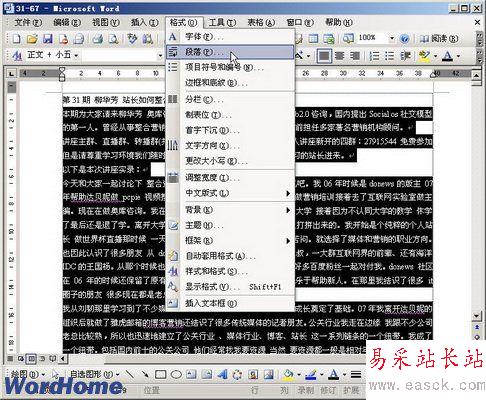The width and height of the screenshot is (486, 400).
Task: Select the Arrow drawing tool
Action: pos(145,375)
